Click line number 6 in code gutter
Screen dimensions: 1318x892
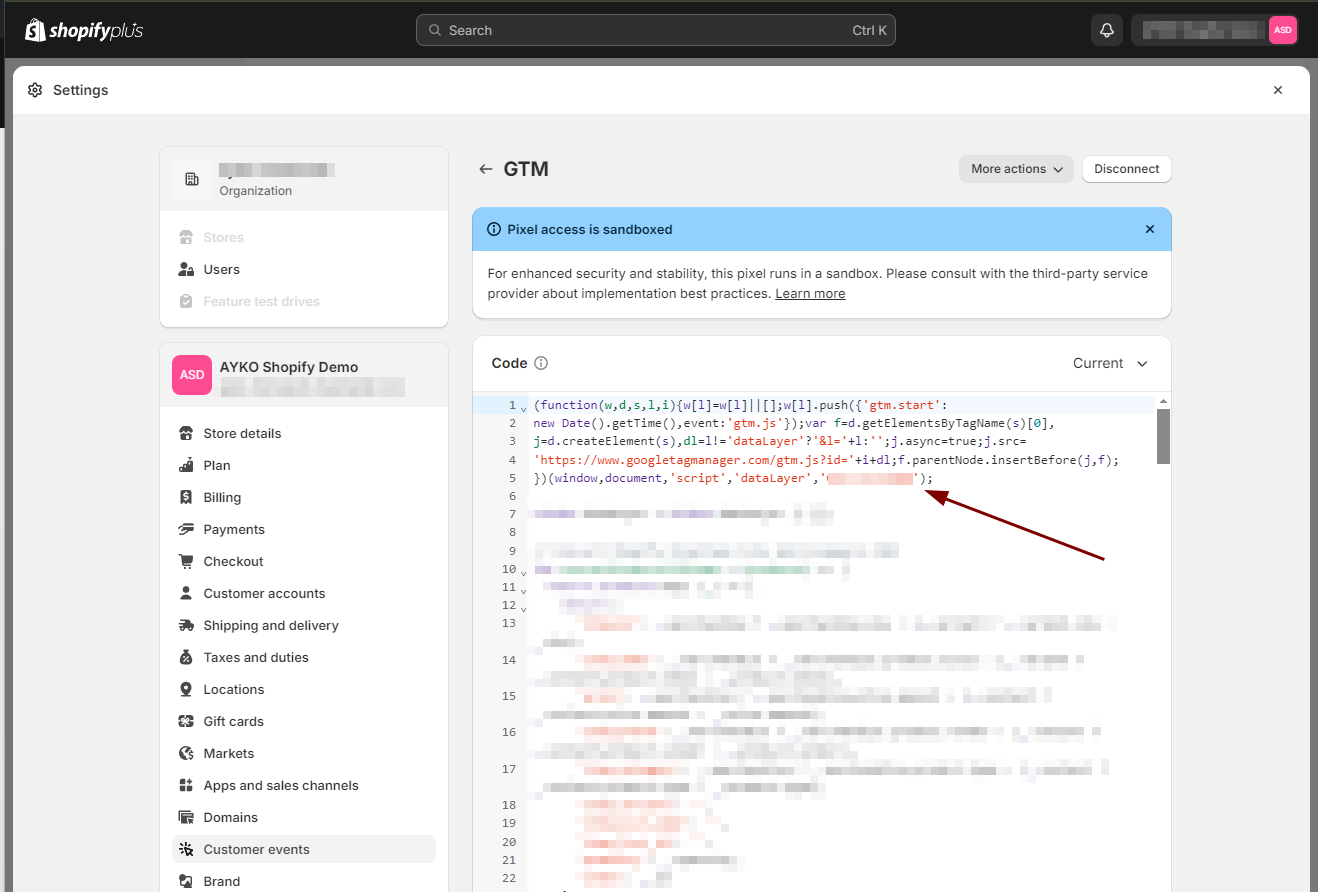[512, 497]
